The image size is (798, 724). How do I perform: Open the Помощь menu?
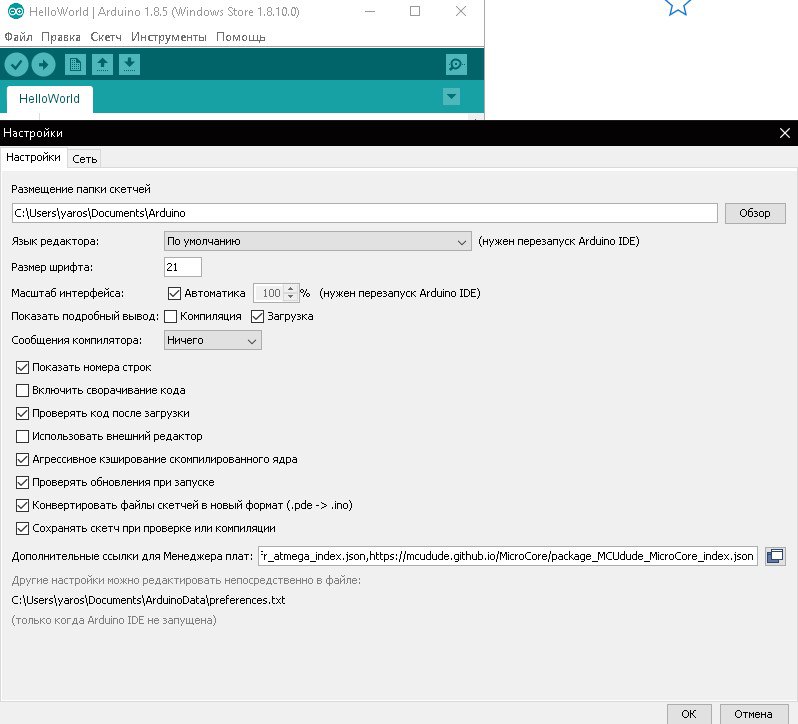[x=241, y=37]
